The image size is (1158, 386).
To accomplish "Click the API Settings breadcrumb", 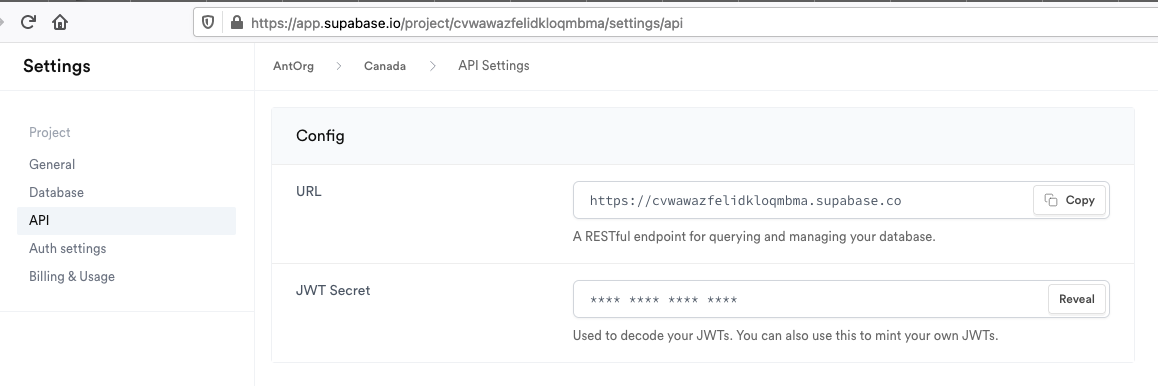I will 493,66.
